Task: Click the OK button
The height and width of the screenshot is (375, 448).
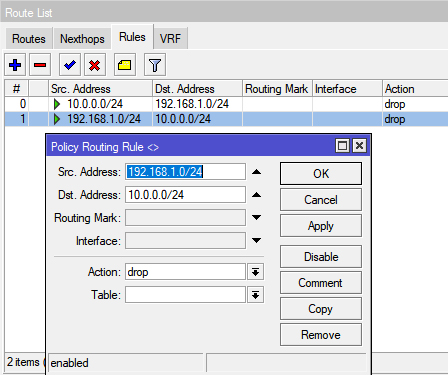Action: point(321,174)
